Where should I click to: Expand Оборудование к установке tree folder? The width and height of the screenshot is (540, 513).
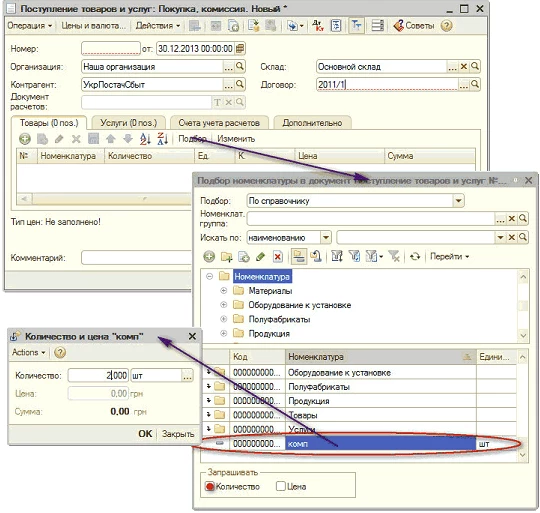point(224,305)
